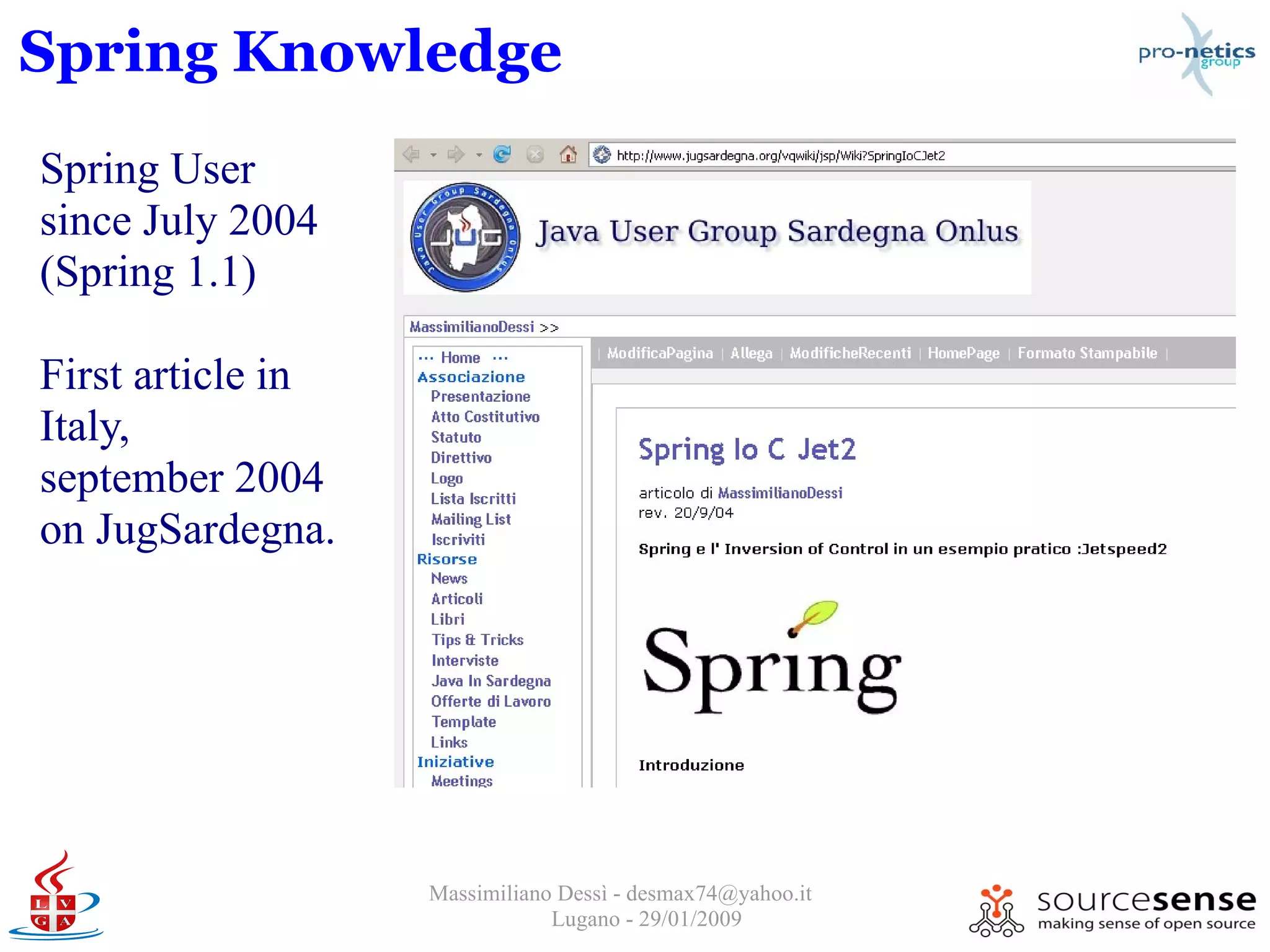Select the Associazione sidebar heading
Viewport: 1270px width, 952px height.
(x=471, y=377)
